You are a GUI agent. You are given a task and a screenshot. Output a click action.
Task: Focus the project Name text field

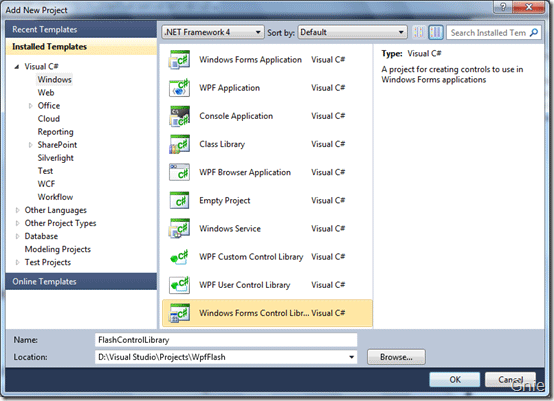point(226,340)
